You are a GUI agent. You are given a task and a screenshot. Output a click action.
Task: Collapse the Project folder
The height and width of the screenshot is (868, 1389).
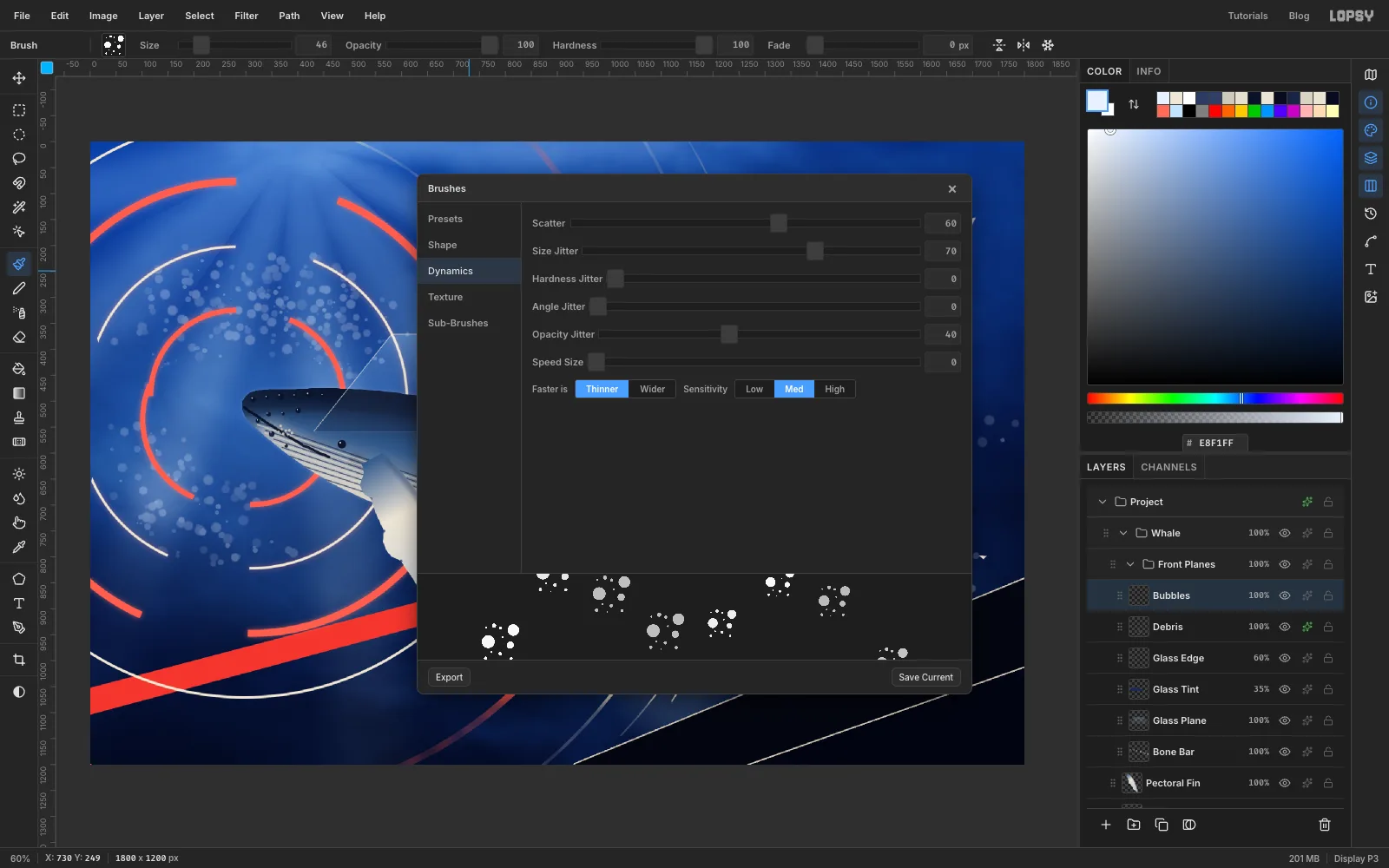pos(1103,502)
